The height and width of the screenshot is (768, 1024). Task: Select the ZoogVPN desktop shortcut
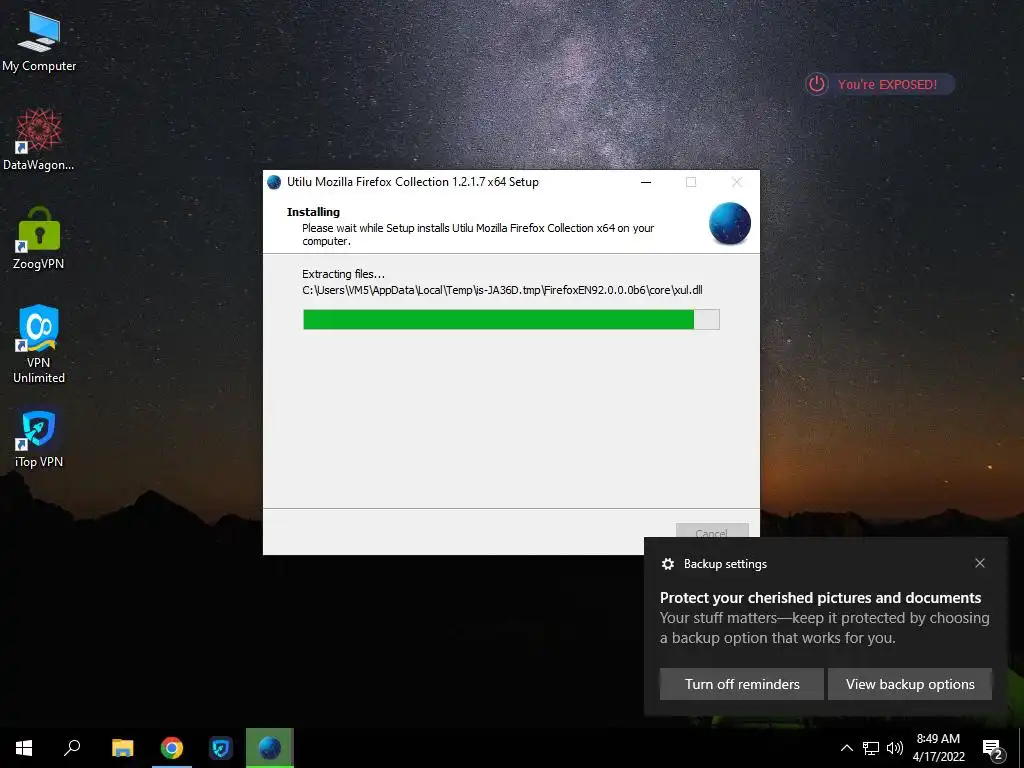click(x=39, y=238)
